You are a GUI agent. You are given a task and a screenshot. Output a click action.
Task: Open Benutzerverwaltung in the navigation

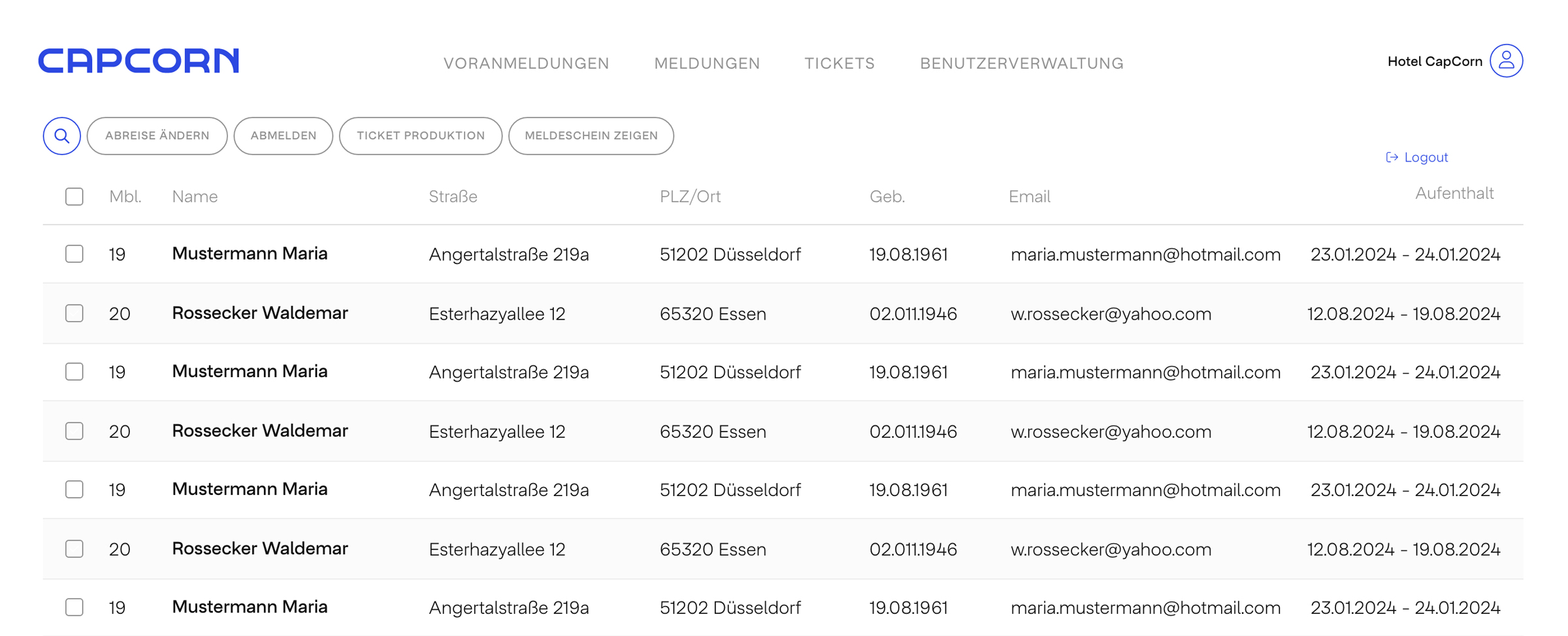[1021, 63]
